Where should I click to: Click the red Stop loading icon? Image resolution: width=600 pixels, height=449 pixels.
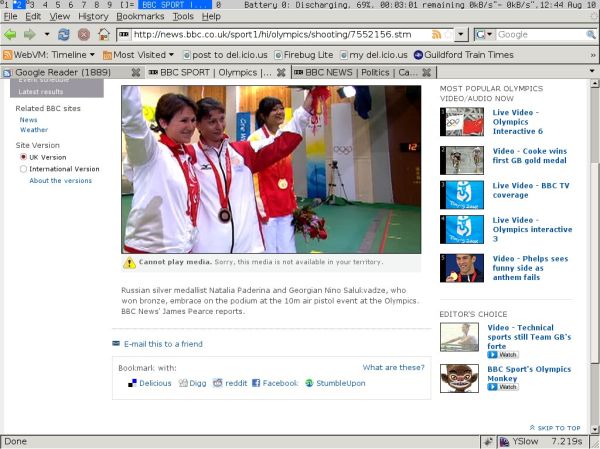[83, 35]
